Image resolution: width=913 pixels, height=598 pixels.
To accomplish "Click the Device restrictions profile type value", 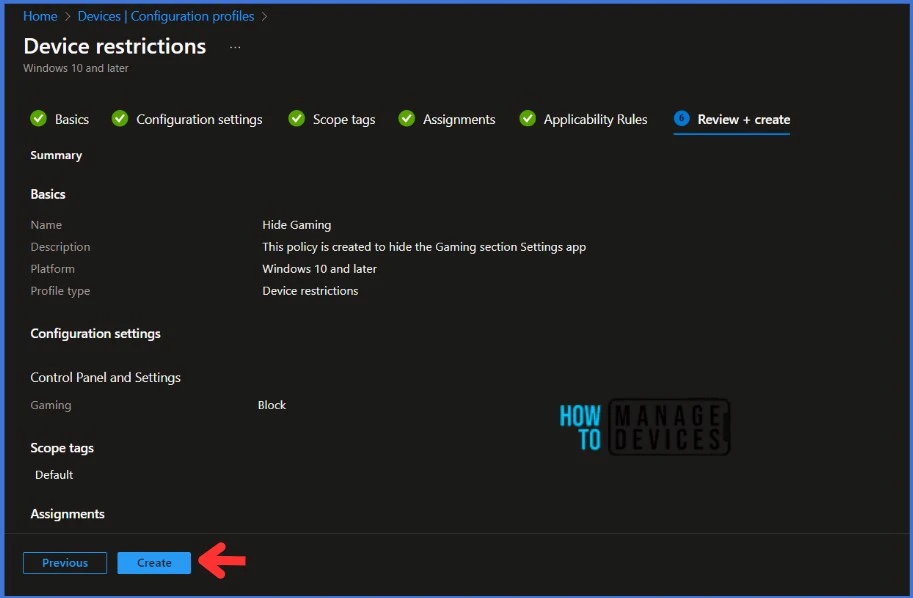I will point(310,291).
